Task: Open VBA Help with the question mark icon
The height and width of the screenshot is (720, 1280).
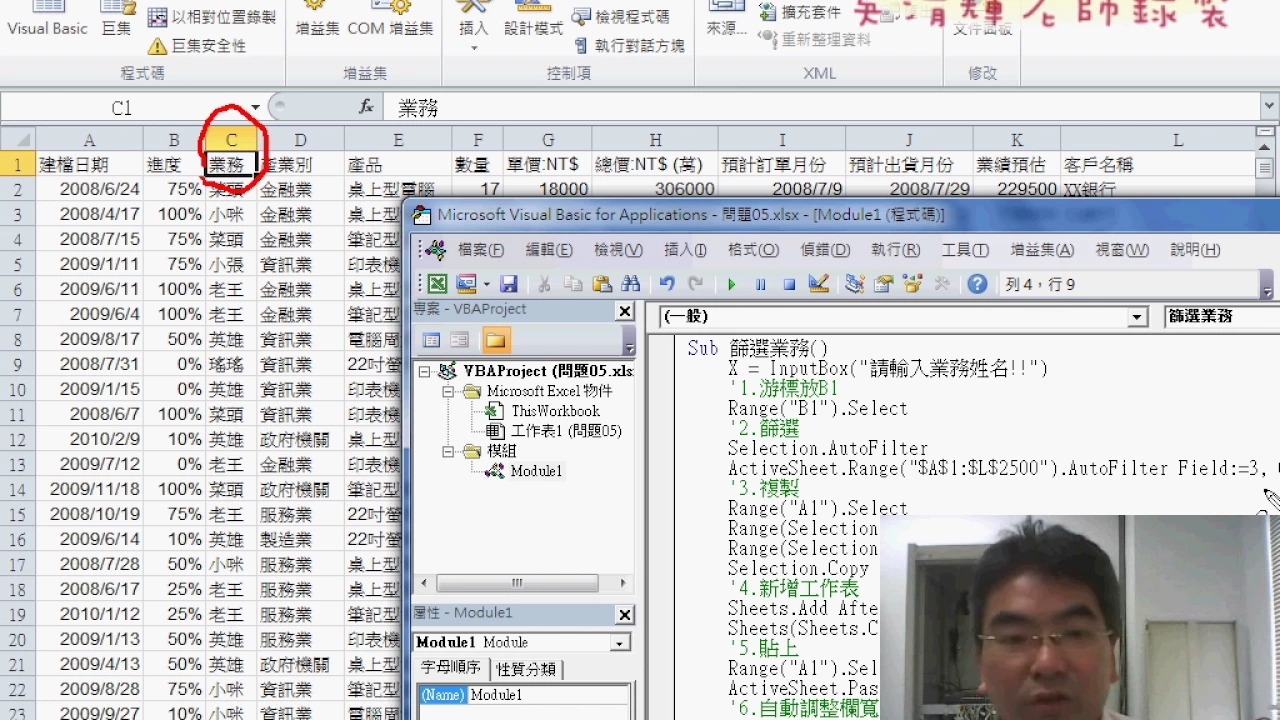Action: point(977,284)
